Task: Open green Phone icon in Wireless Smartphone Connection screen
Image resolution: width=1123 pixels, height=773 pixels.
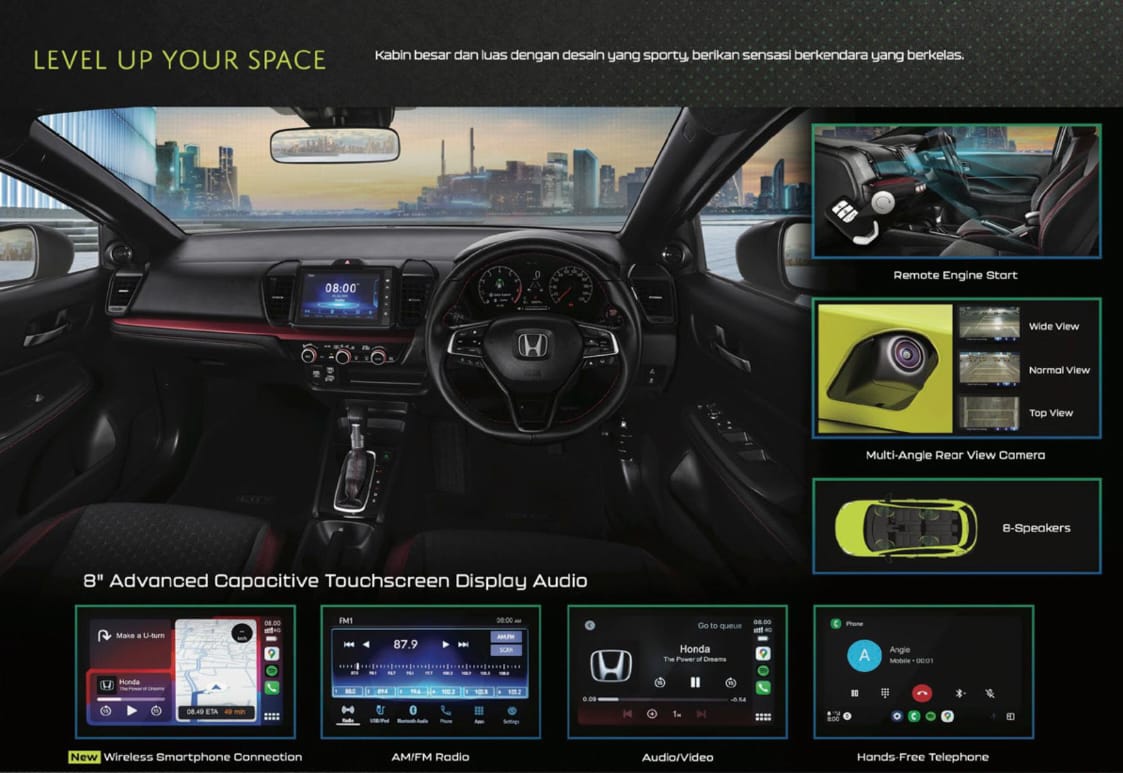Action: click(271, 688)
